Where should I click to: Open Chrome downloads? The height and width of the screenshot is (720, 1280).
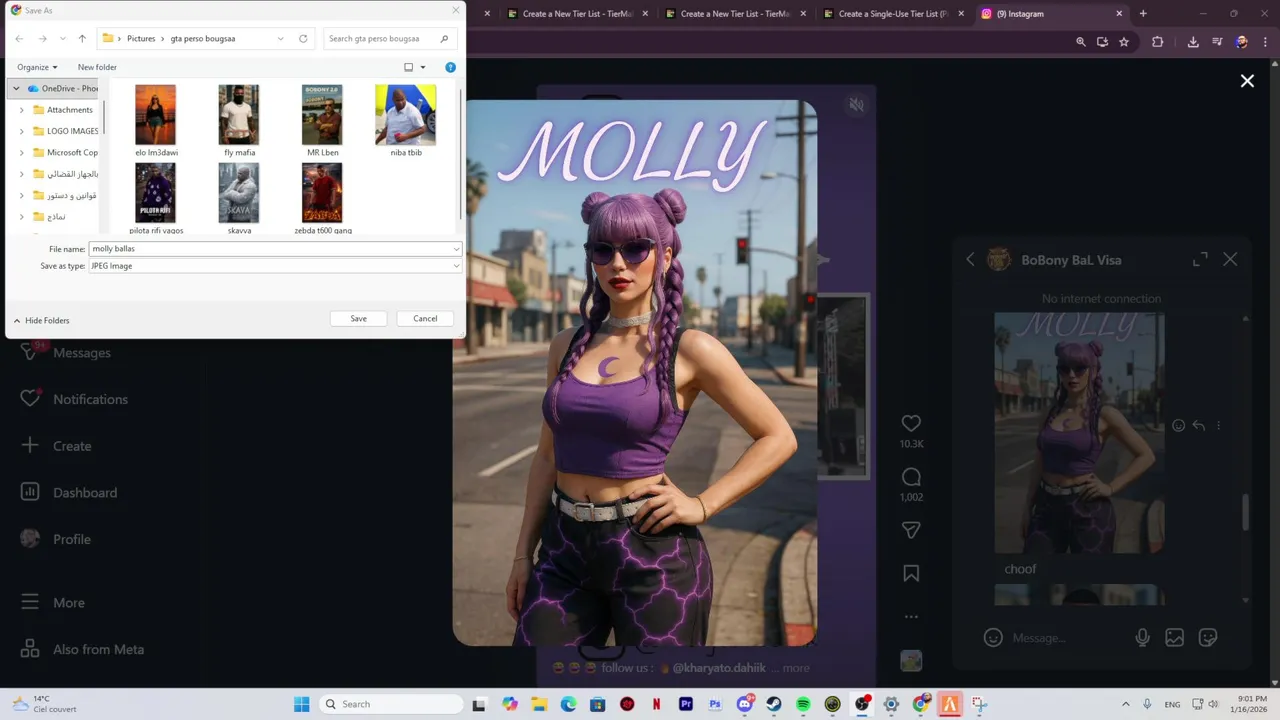(1193, 42)
